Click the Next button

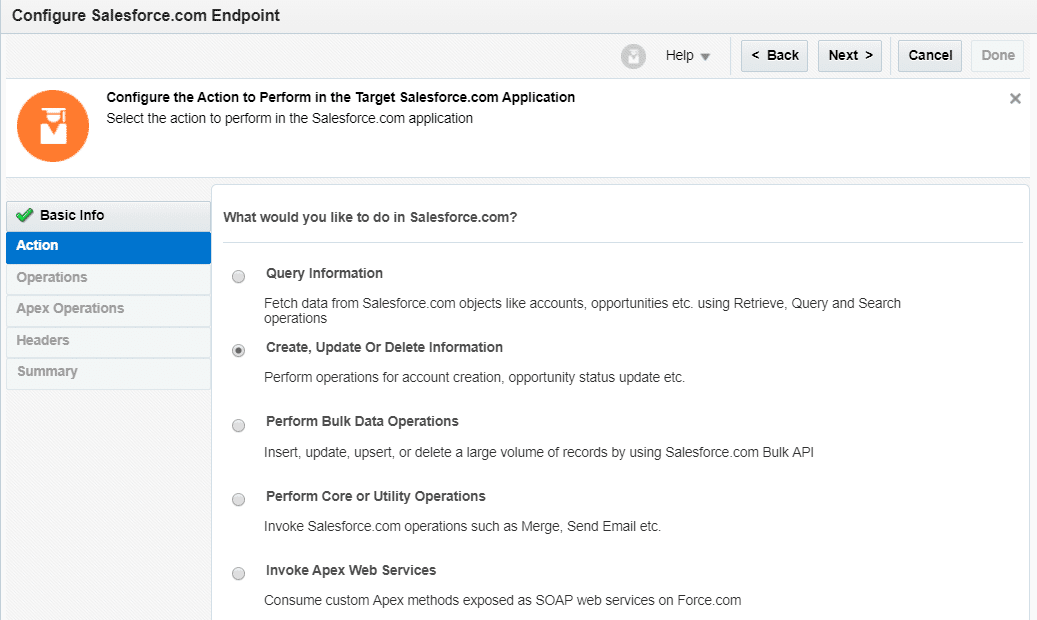point(850,56)
